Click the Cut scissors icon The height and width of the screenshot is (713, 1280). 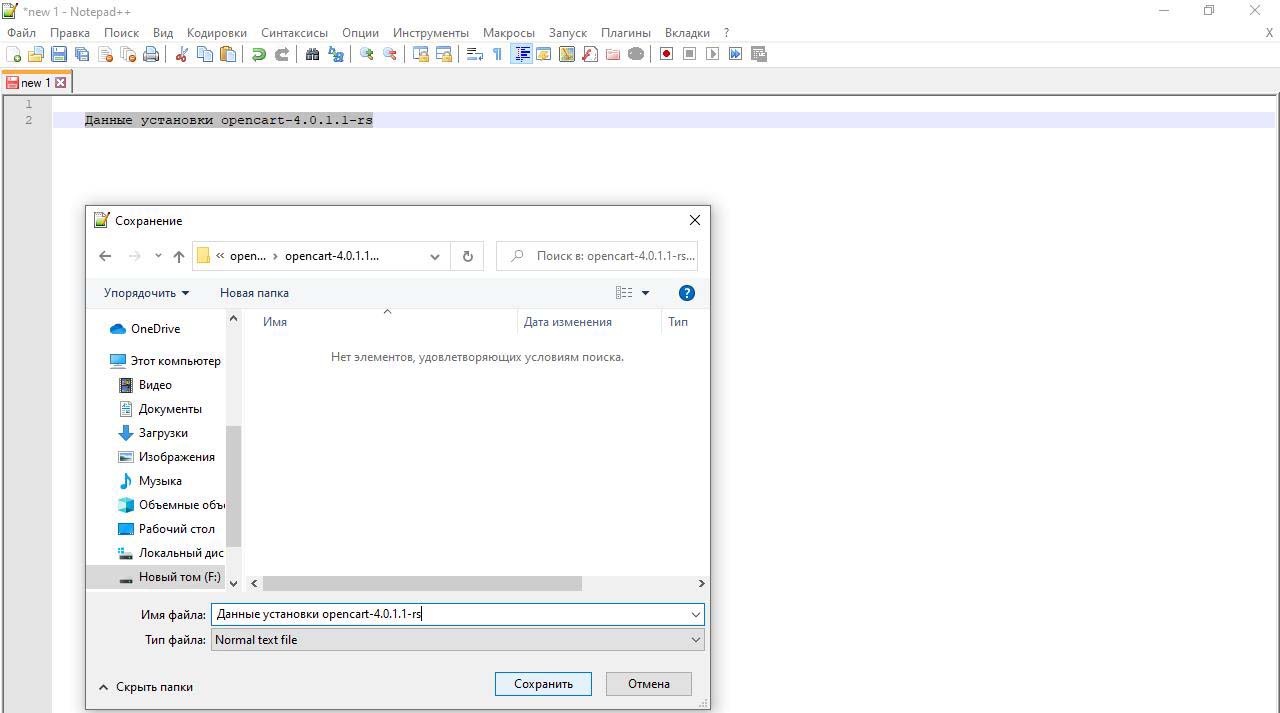[x=182, y=54]
